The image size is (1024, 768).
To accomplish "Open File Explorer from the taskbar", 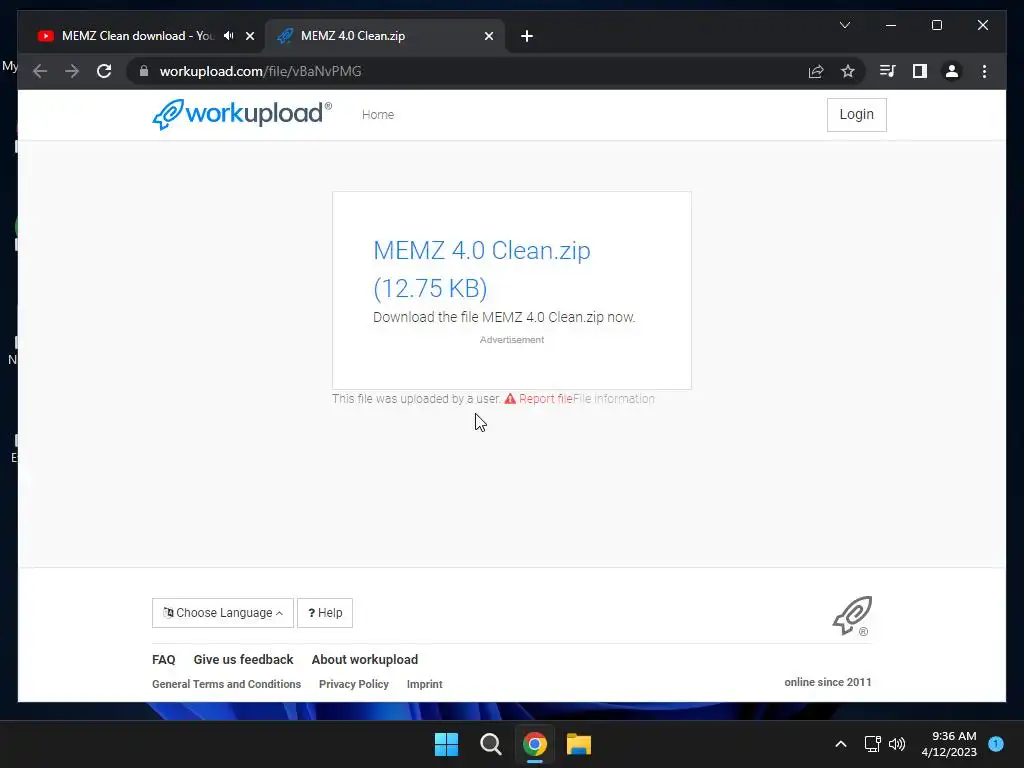I will tap(579, 744).
